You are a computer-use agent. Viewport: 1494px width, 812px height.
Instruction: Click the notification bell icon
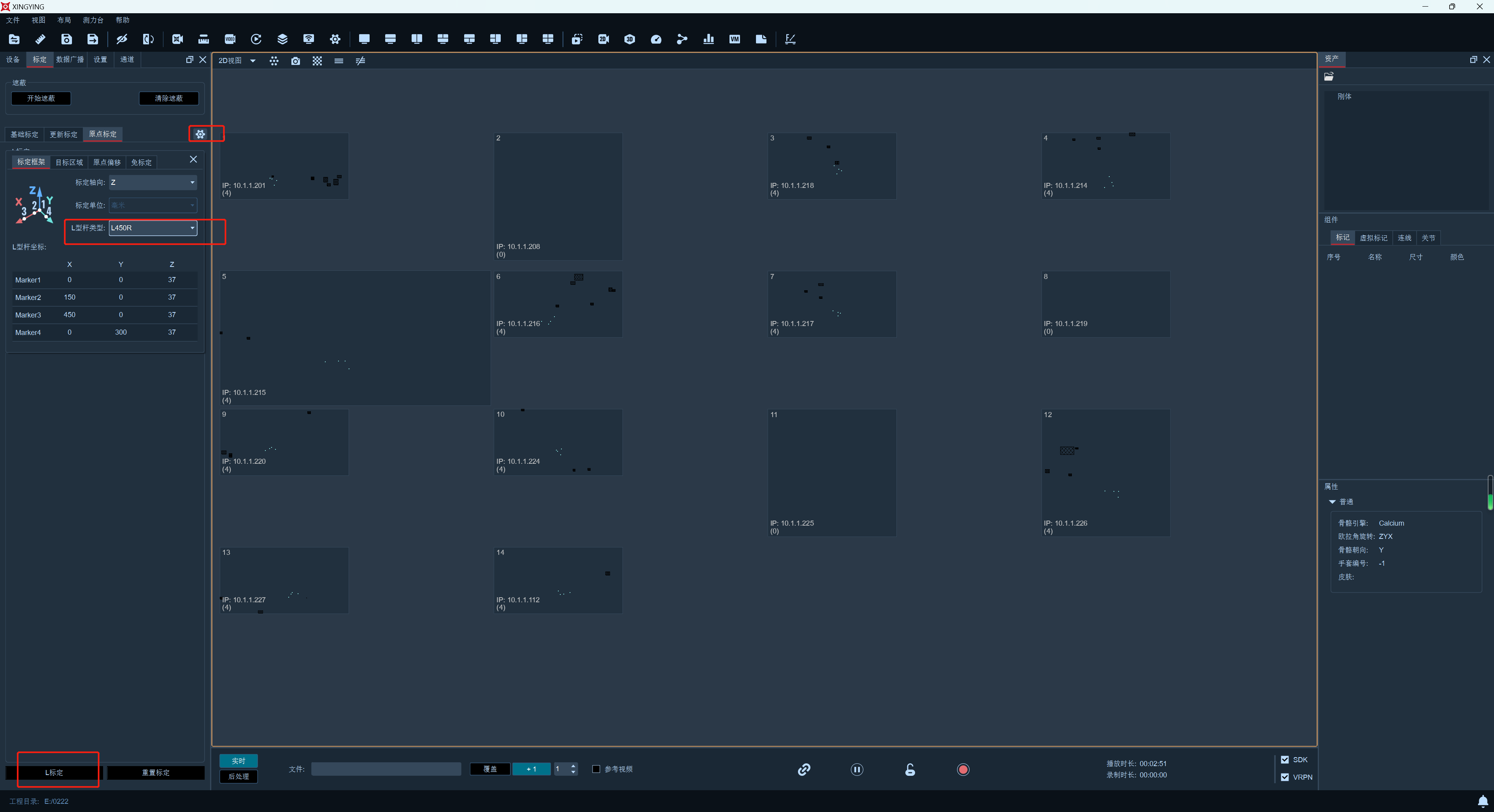point(1482,800)
